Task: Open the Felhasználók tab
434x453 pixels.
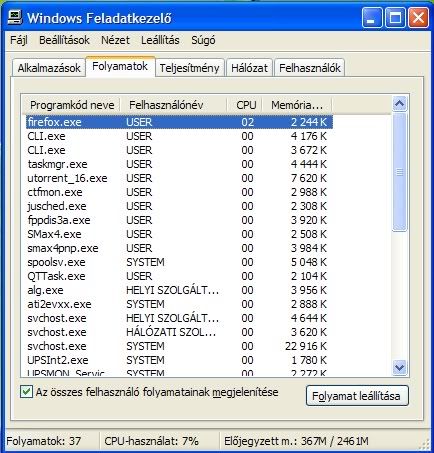Action: [310, 68]
